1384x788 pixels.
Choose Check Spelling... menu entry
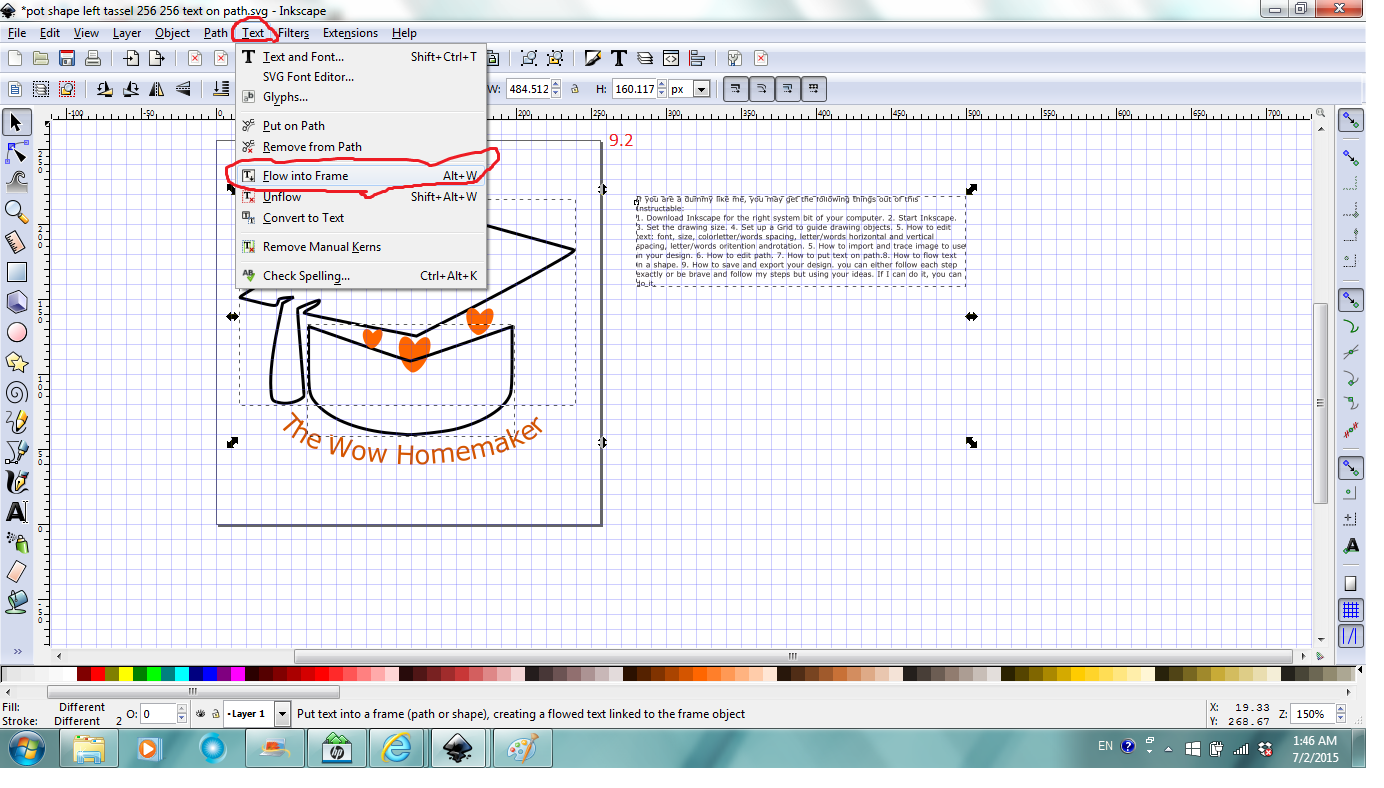(x=360, y=276)
